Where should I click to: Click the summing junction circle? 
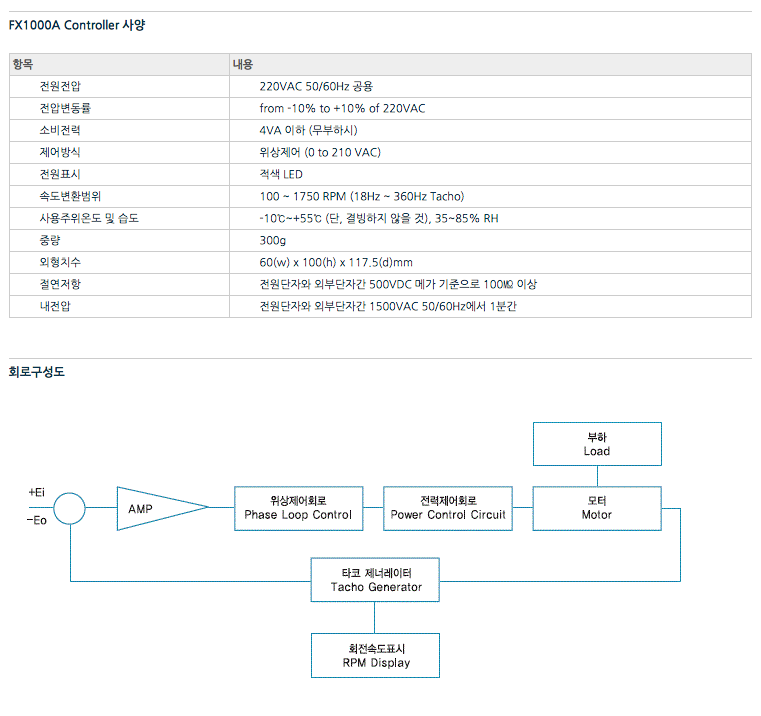point(70,508)
